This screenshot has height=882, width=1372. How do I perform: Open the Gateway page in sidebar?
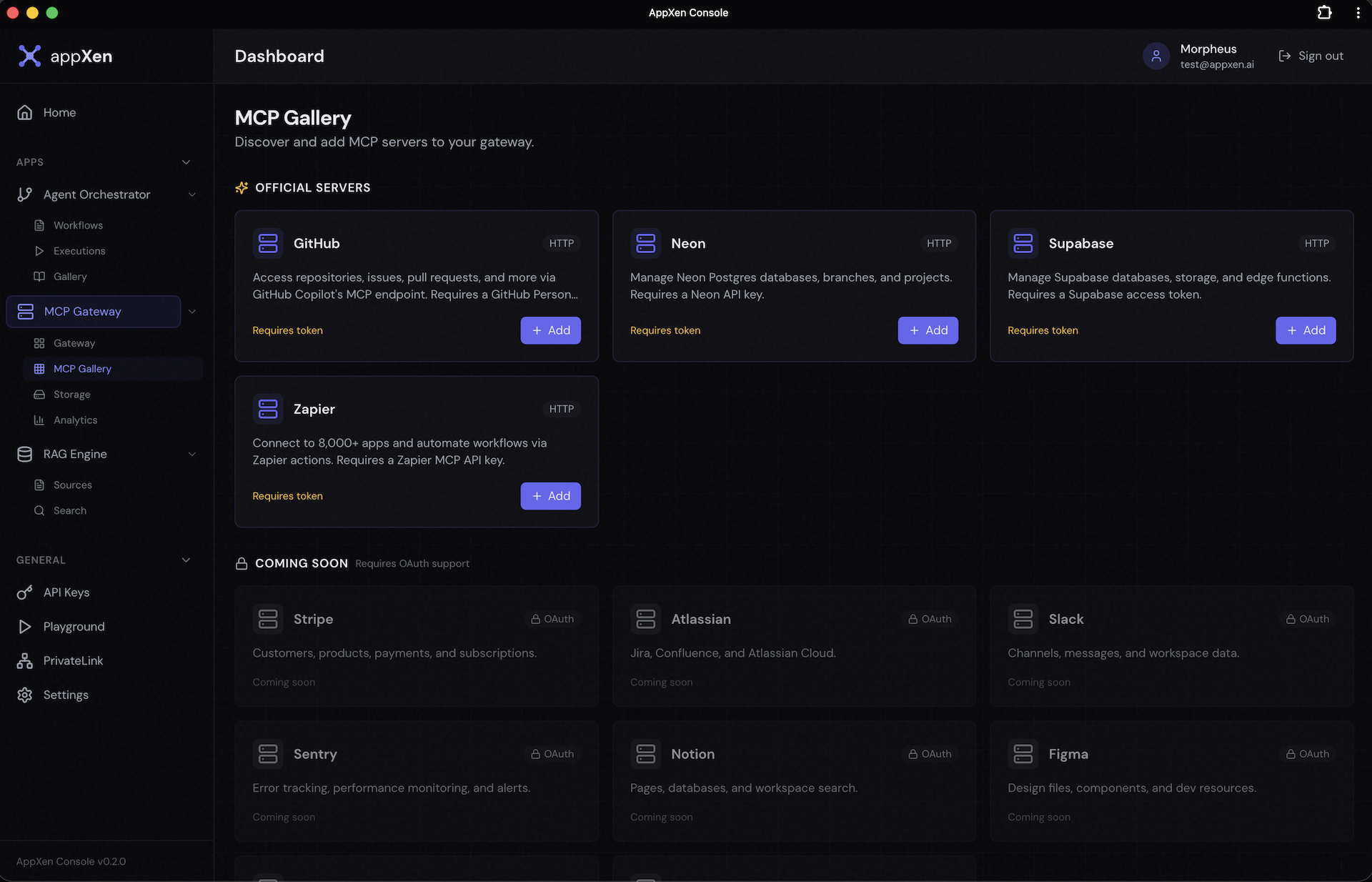(x=74, y=343)
